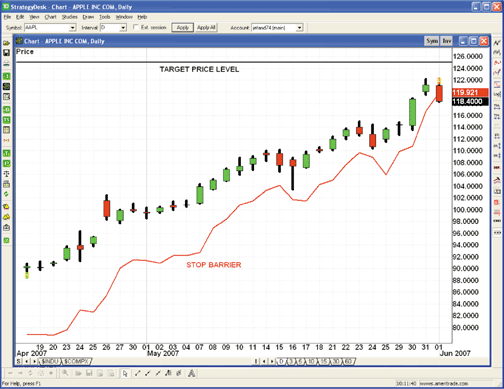Image resolution: width=504 pixels, height=389 pixels.
Task: Click the open folder icon in left sidebar
Action: tap(6, 43)
